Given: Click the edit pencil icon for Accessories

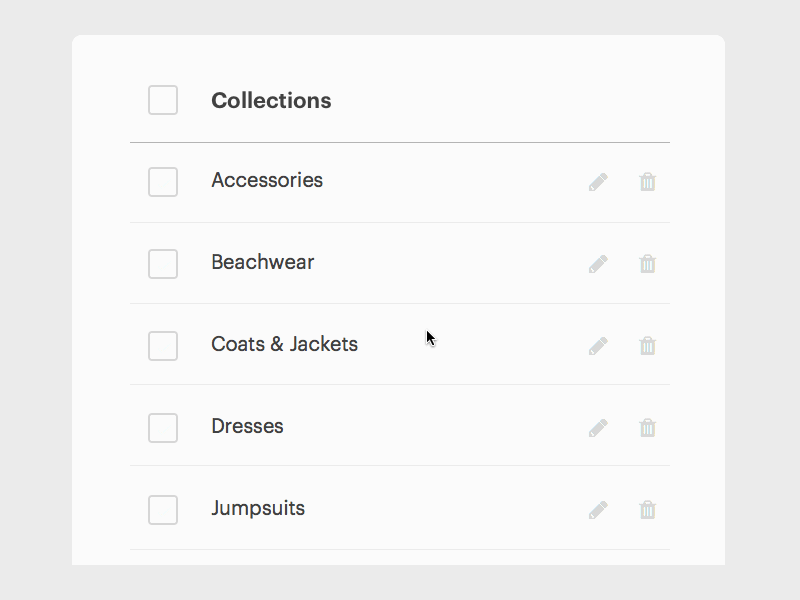Looking at the screenshot, I should [x=598, y=181].
